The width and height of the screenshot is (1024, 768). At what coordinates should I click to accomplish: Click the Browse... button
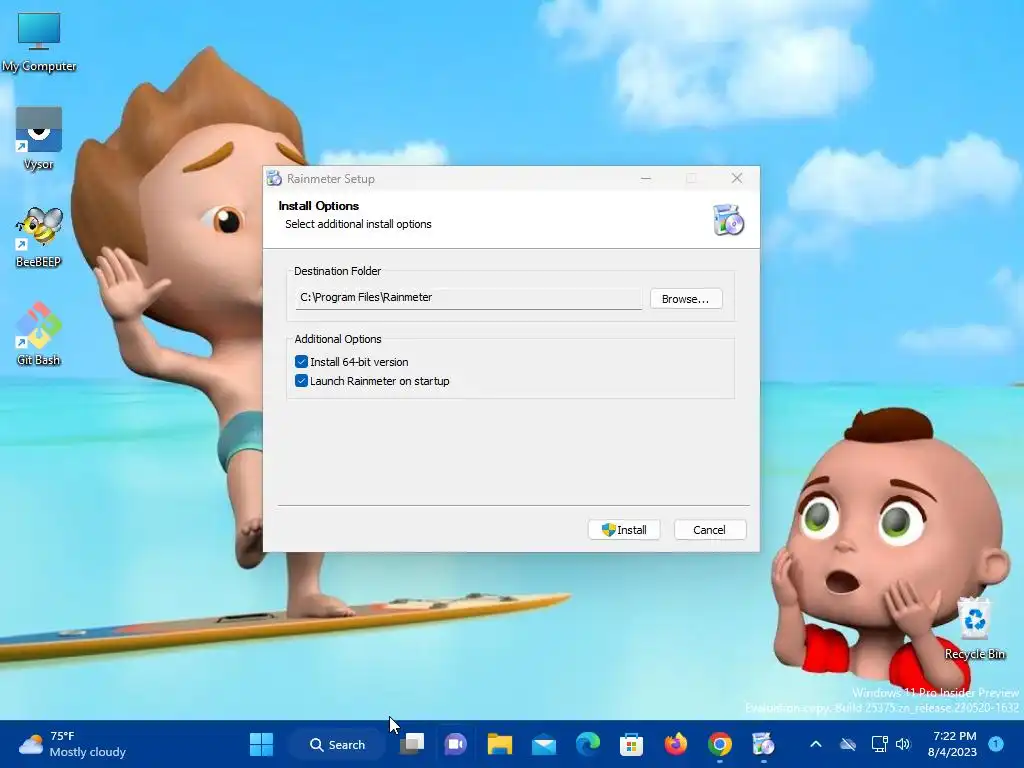(686, 298)
